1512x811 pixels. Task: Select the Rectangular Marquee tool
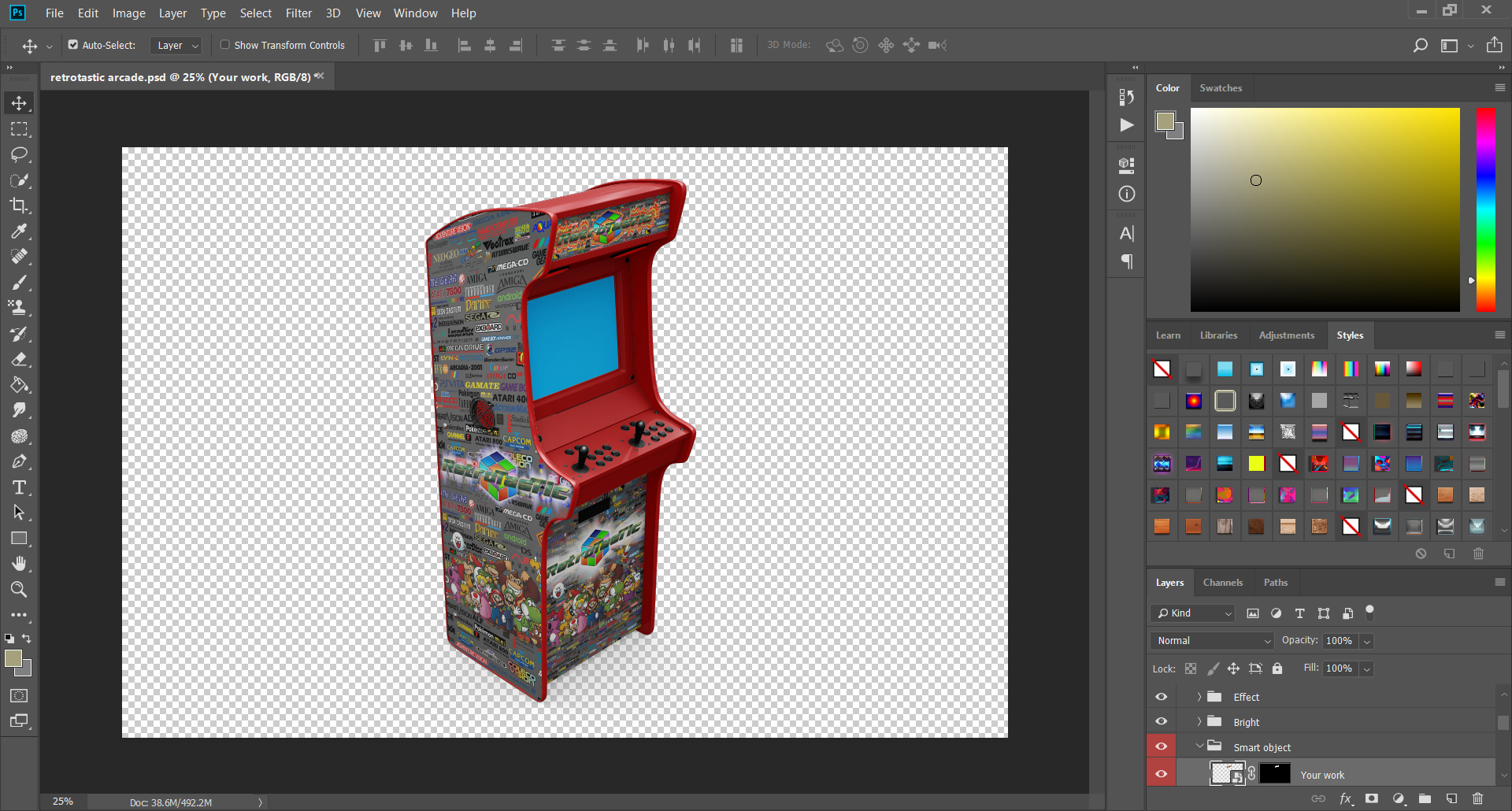click(19, 129)
